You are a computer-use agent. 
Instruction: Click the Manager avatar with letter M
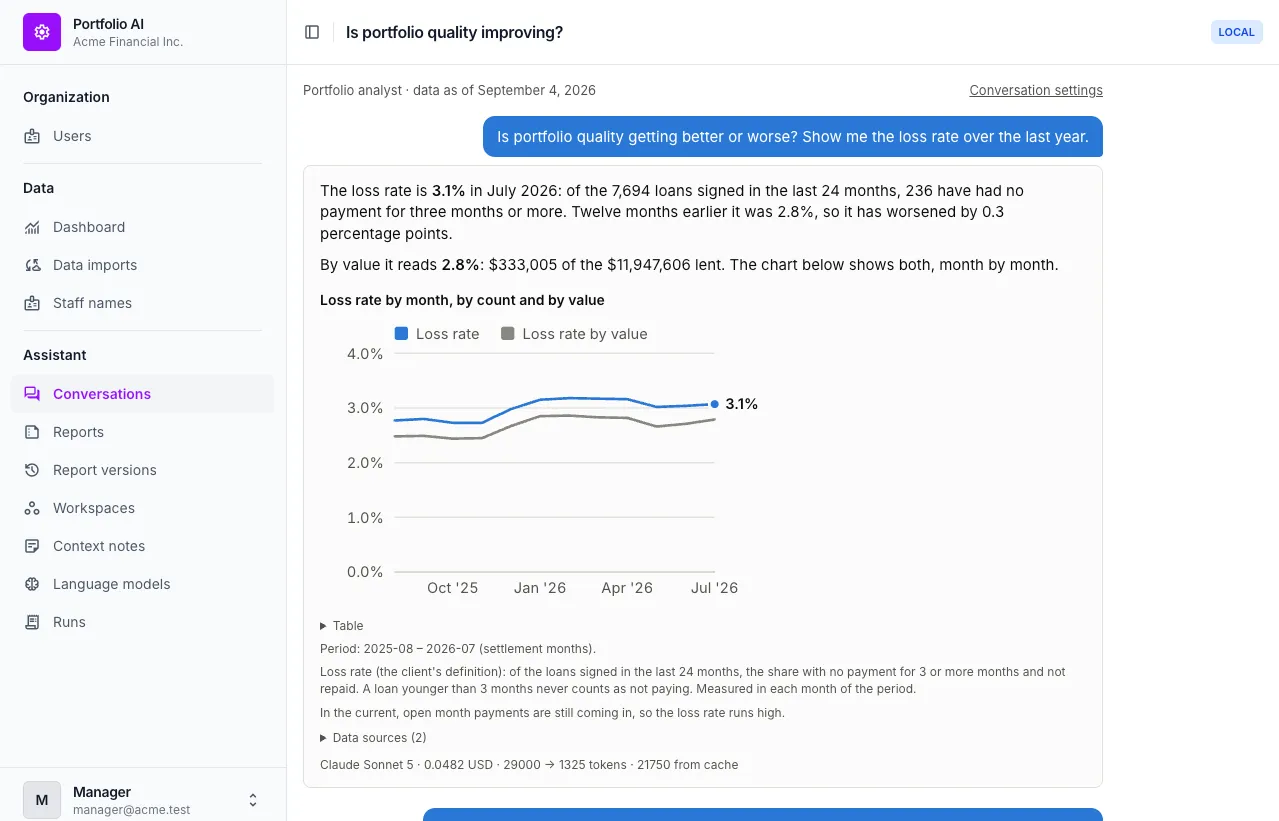42,800
